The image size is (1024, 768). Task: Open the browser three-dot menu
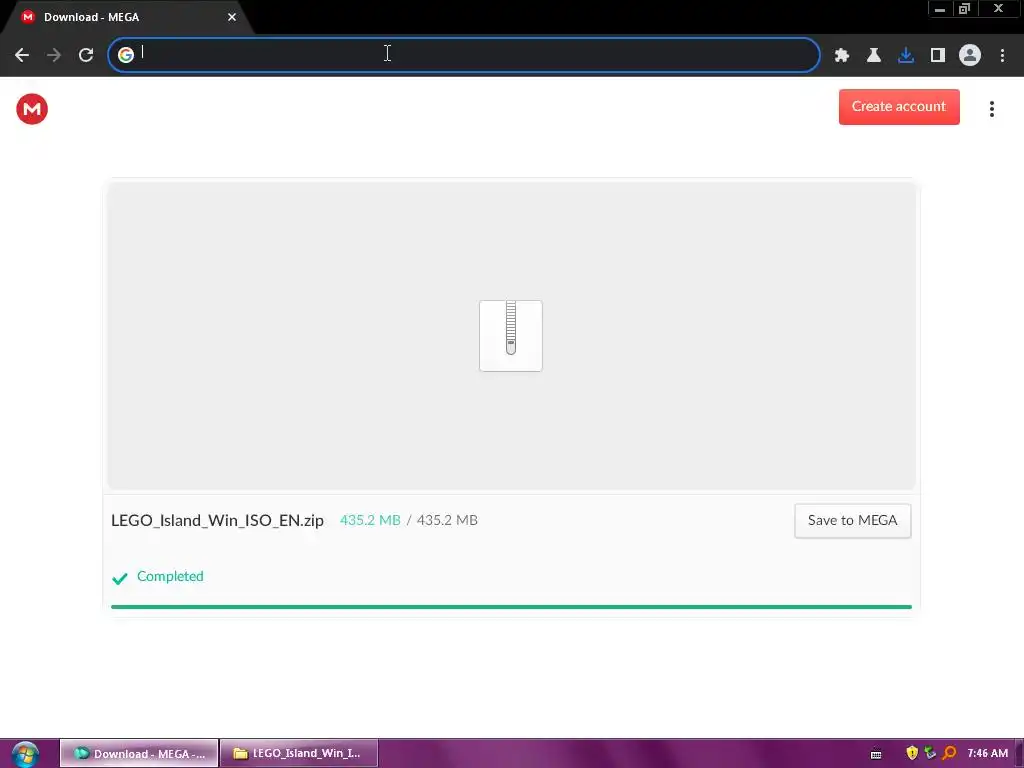click(x=1002, y=55)
